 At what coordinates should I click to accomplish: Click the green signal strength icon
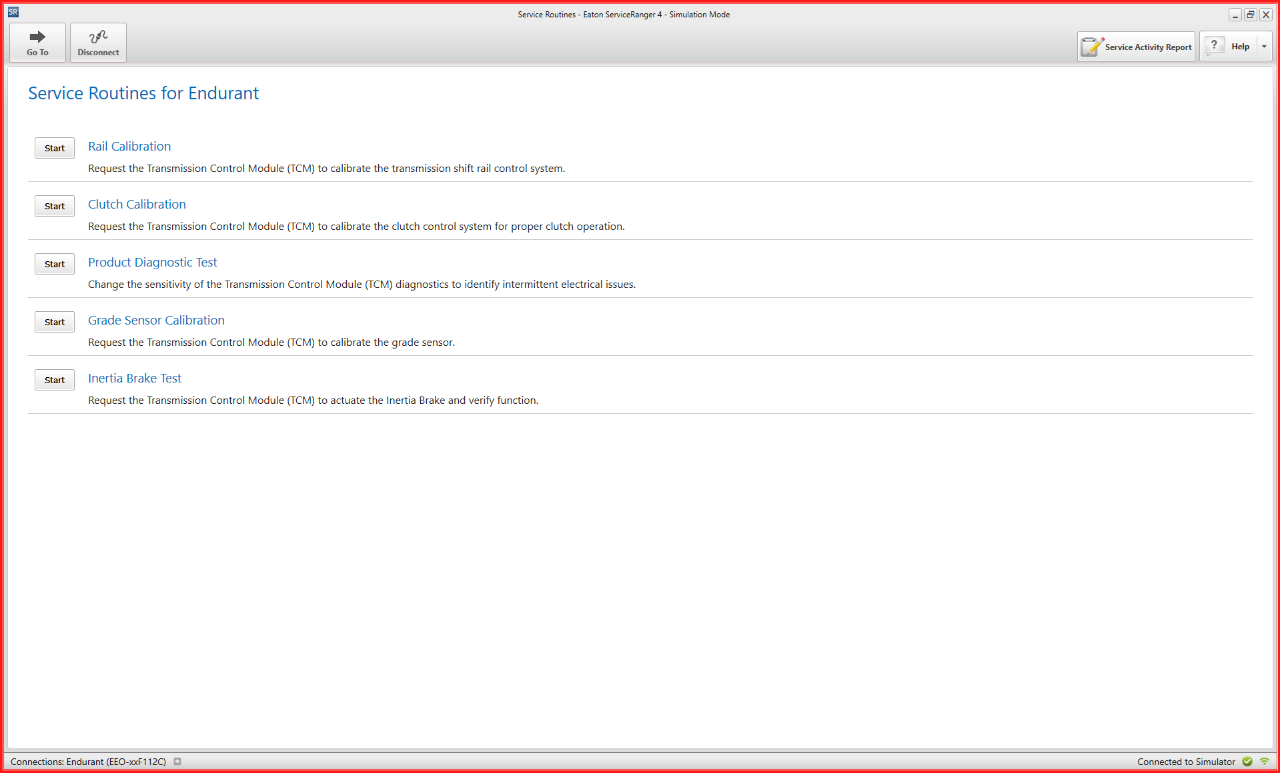point(1264,762)
